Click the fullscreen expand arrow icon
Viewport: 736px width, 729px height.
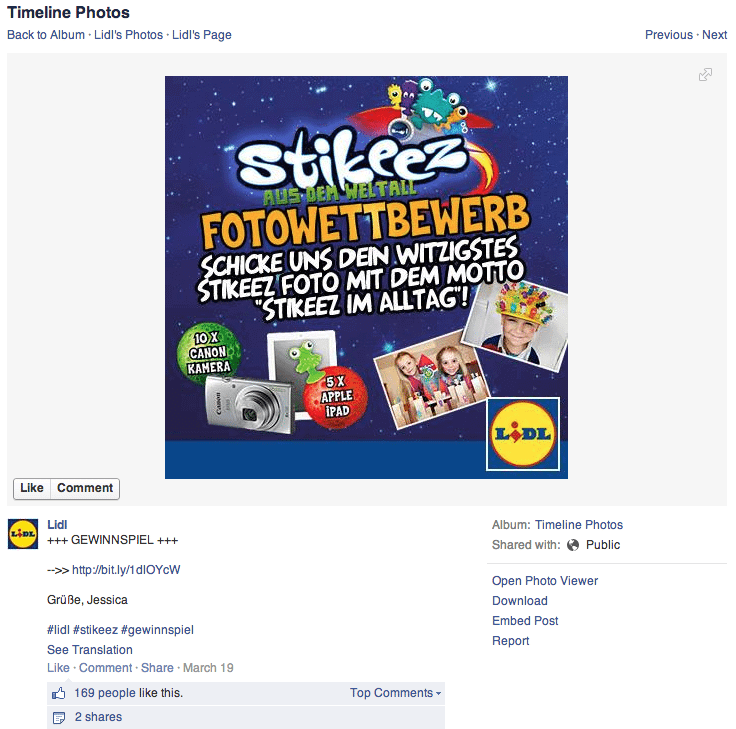click(x=705, y=75)
